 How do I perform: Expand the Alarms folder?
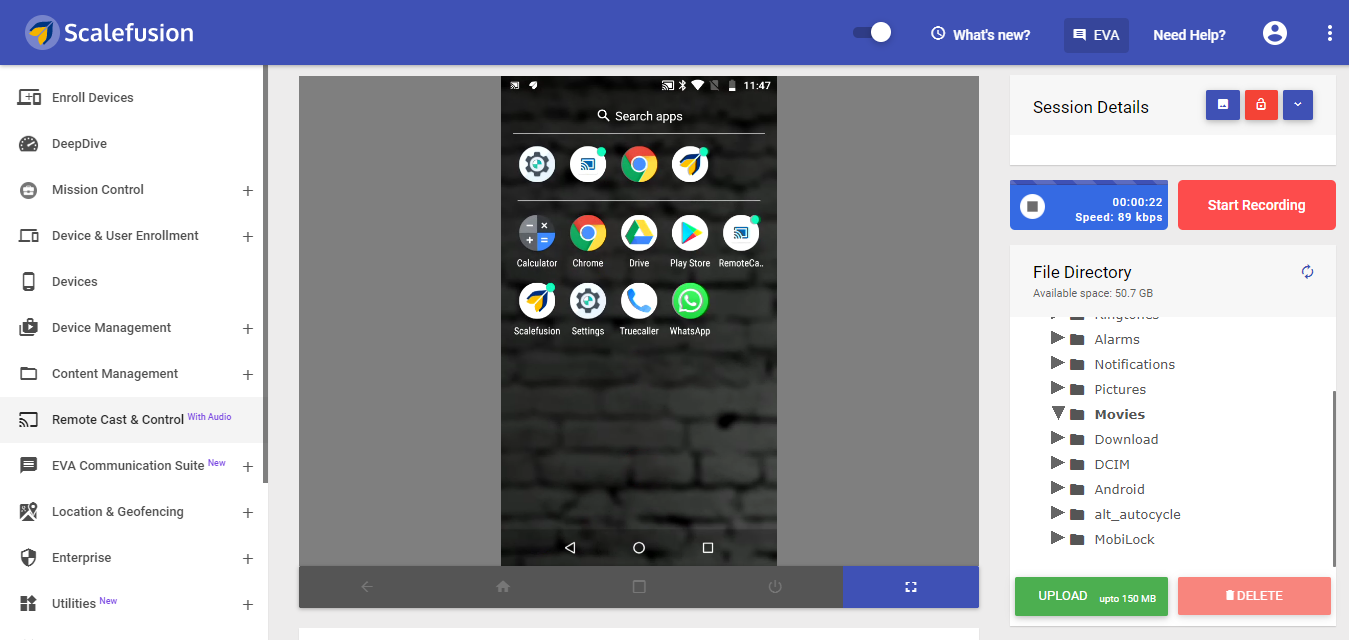tap(1057, 338)
